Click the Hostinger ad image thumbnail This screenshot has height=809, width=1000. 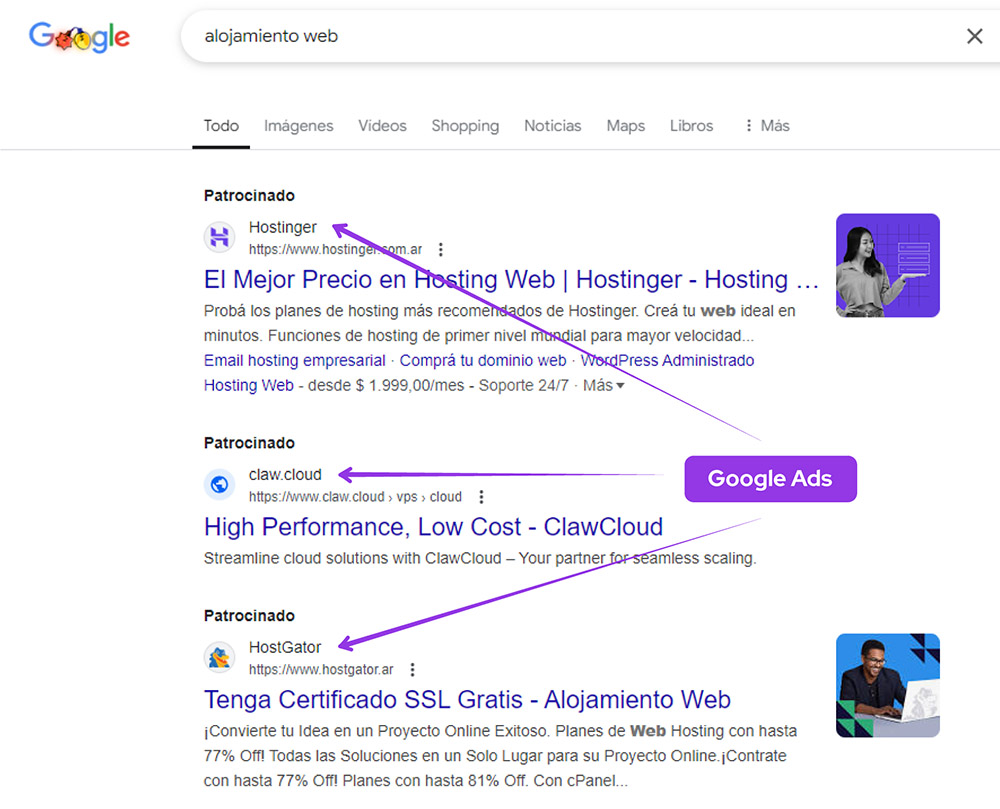pos(888,265)
